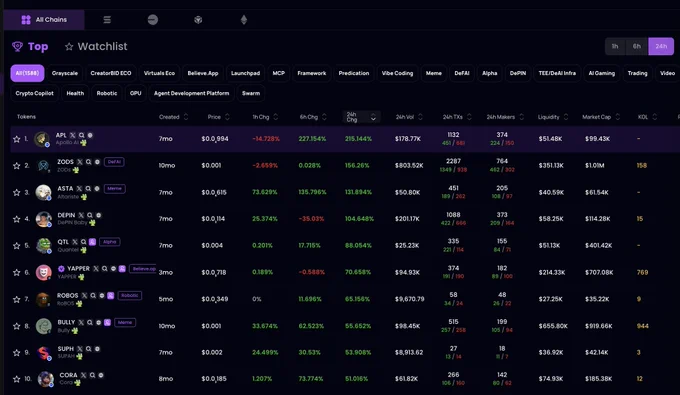
Task: Click the YAPPER token avatar
Action: (43, 272)
